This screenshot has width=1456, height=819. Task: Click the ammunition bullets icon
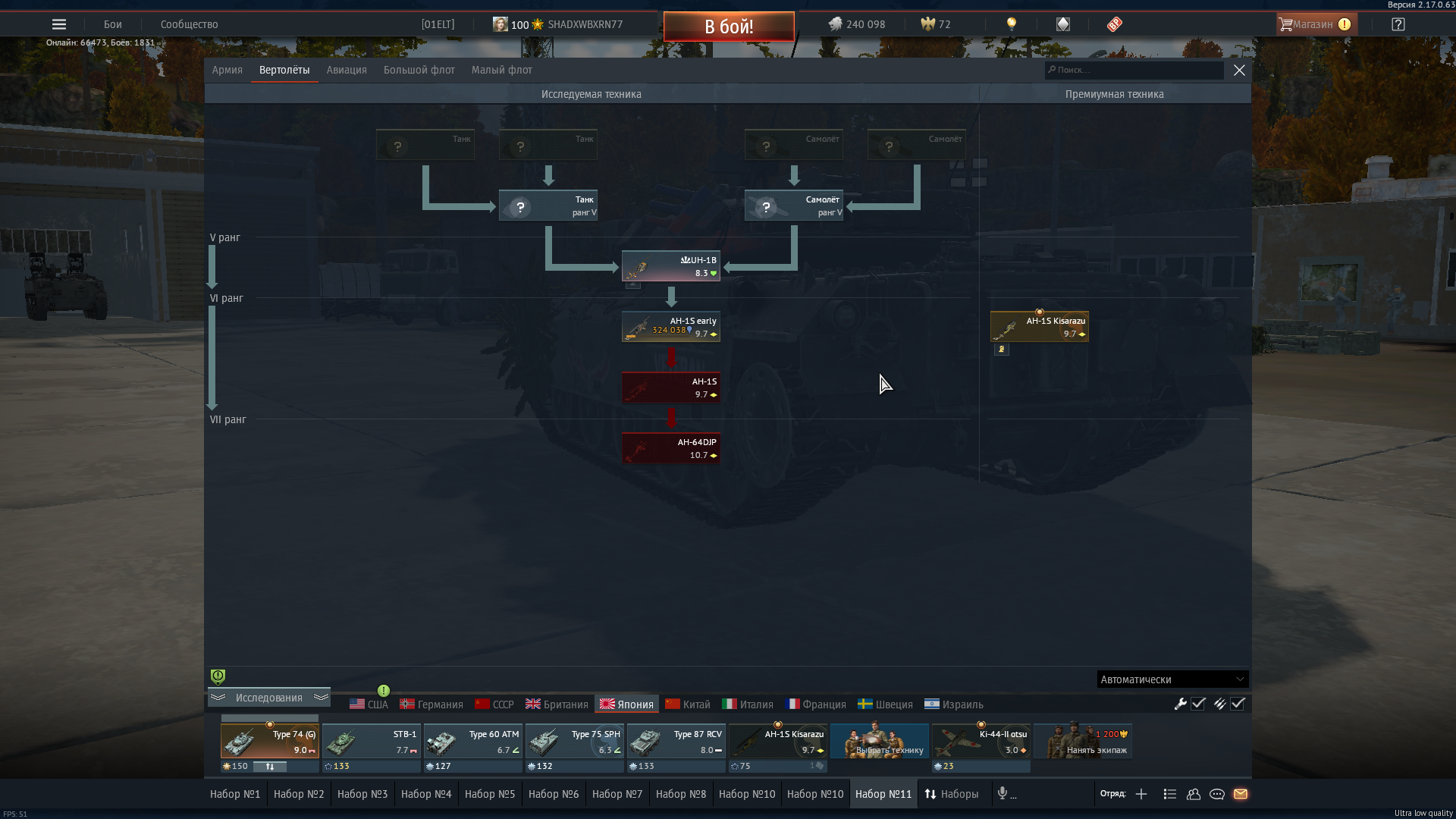(x=1219, y=704)
